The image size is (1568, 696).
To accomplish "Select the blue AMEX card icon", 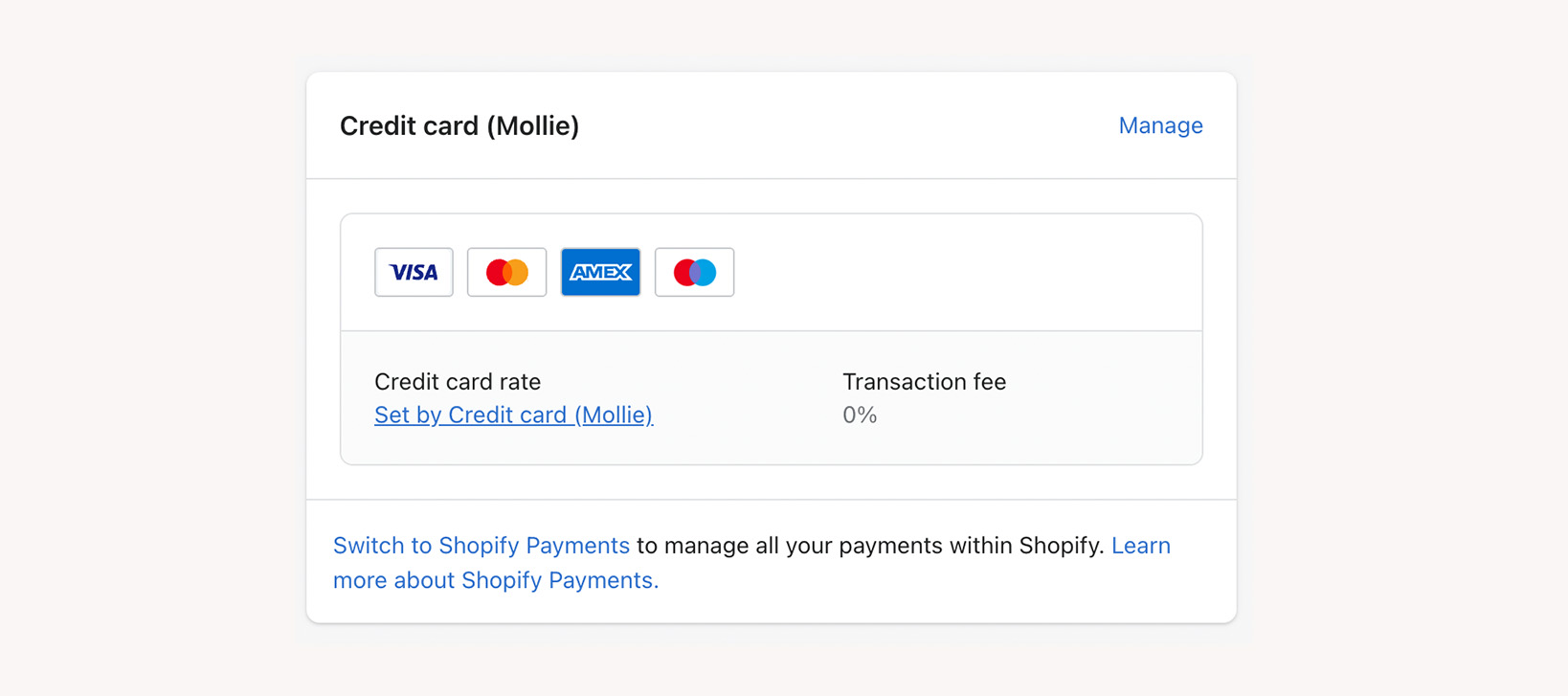I will (x=600, y=272).
